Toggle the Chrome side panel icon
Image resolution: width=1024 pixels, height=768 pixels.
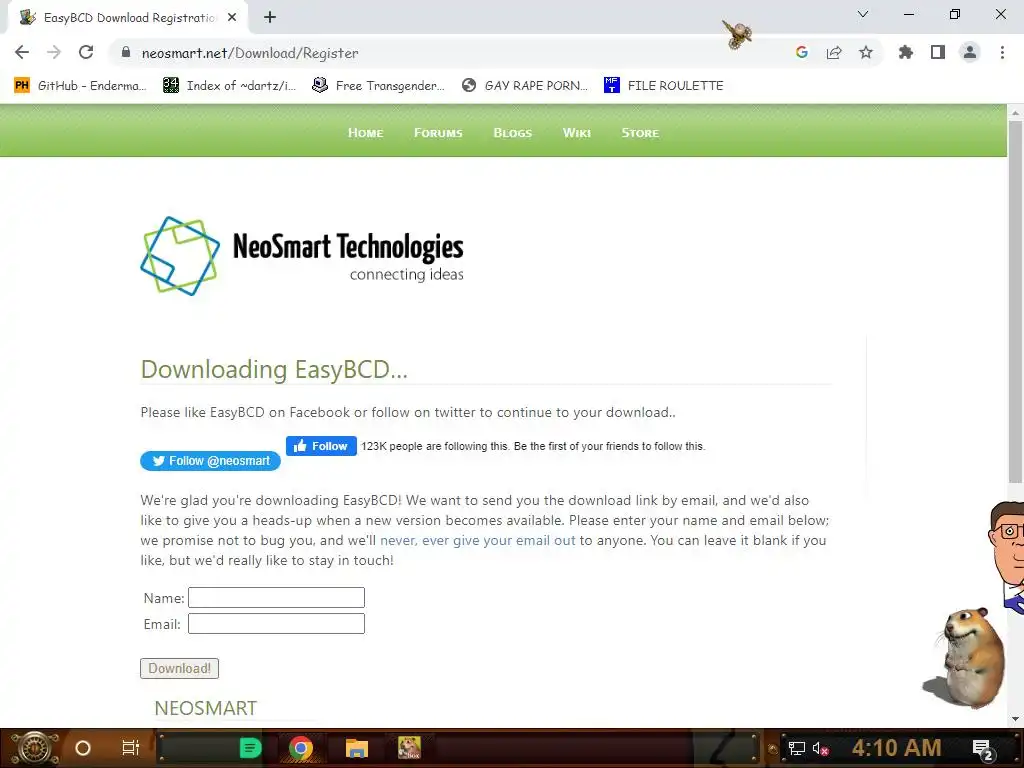coord(938,52)
